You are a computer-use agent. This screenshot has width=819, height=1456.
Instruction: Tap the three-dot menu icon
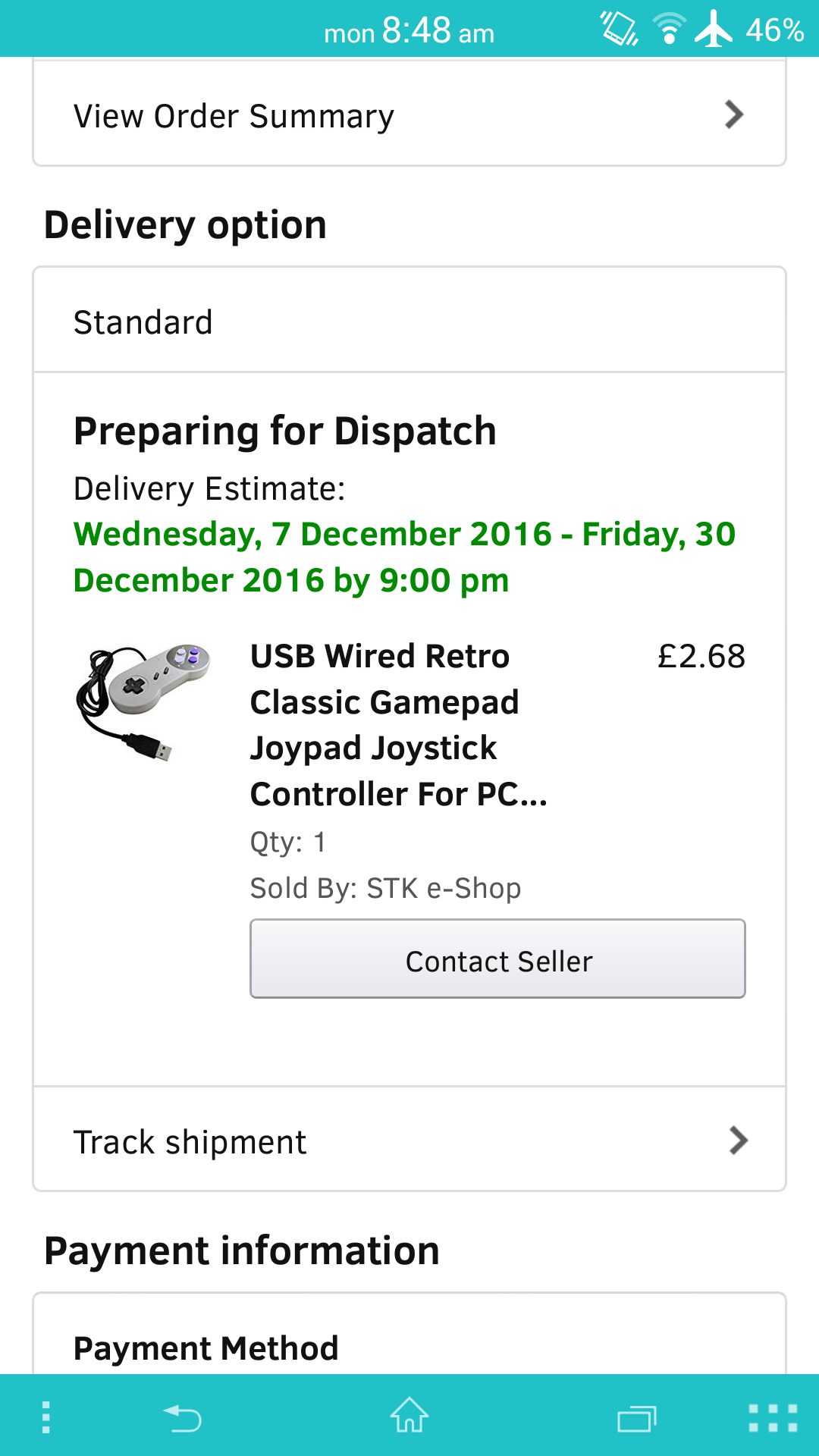pos(46,1417)
